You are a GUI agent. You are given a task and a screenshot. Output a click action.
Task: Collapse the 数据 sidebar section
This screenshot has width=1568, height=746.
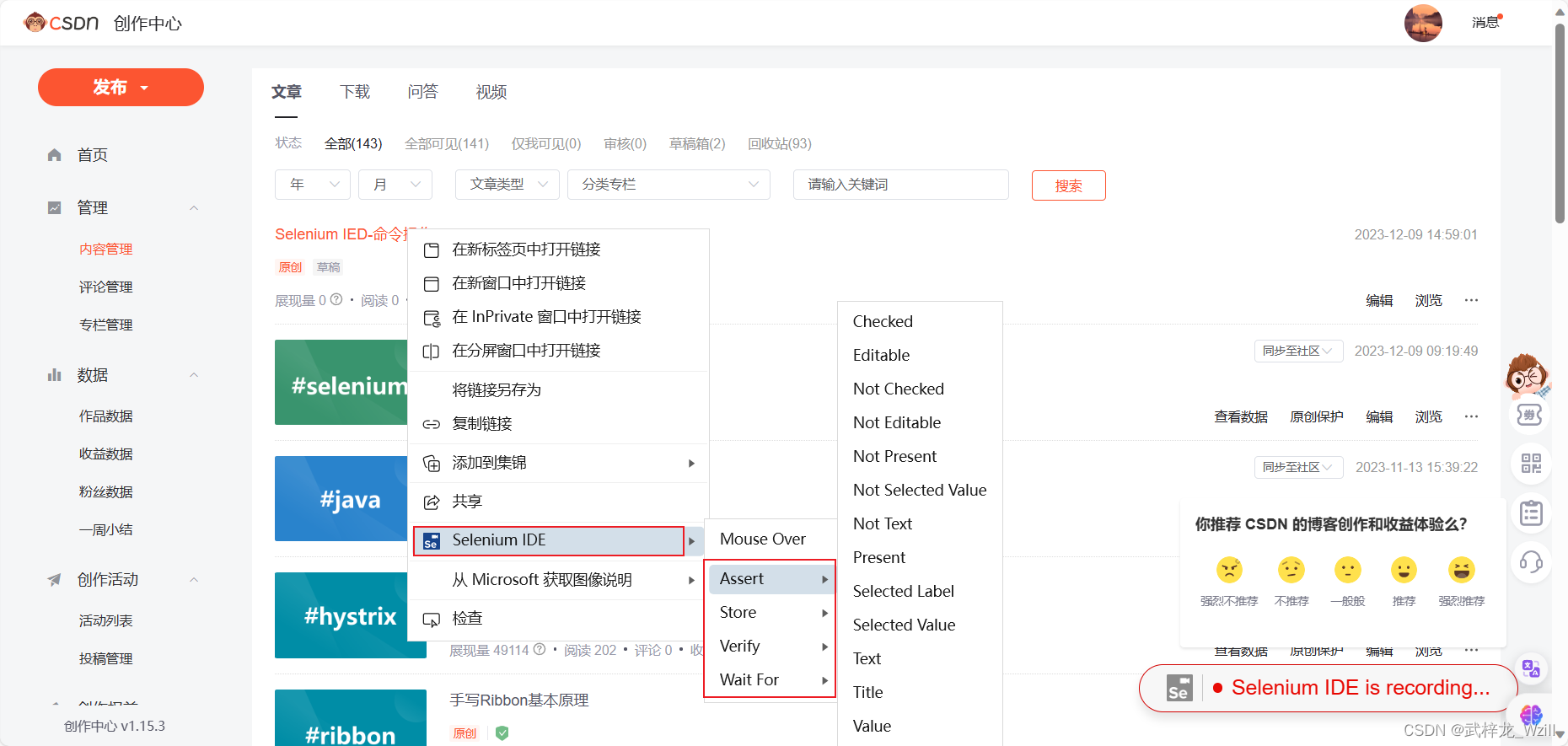point(194,375)
